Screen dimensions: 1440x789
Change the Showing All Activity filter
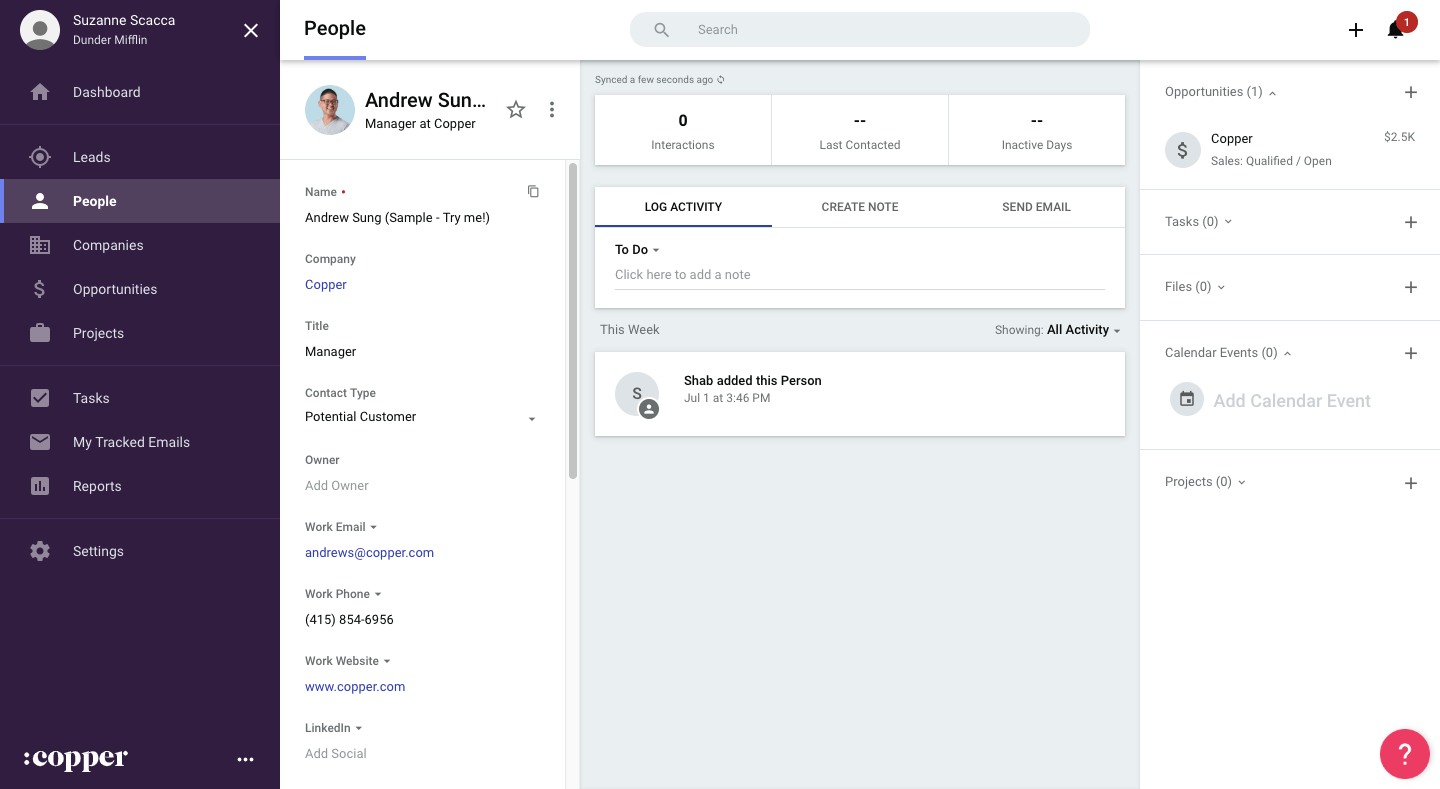pos(1083,330)
